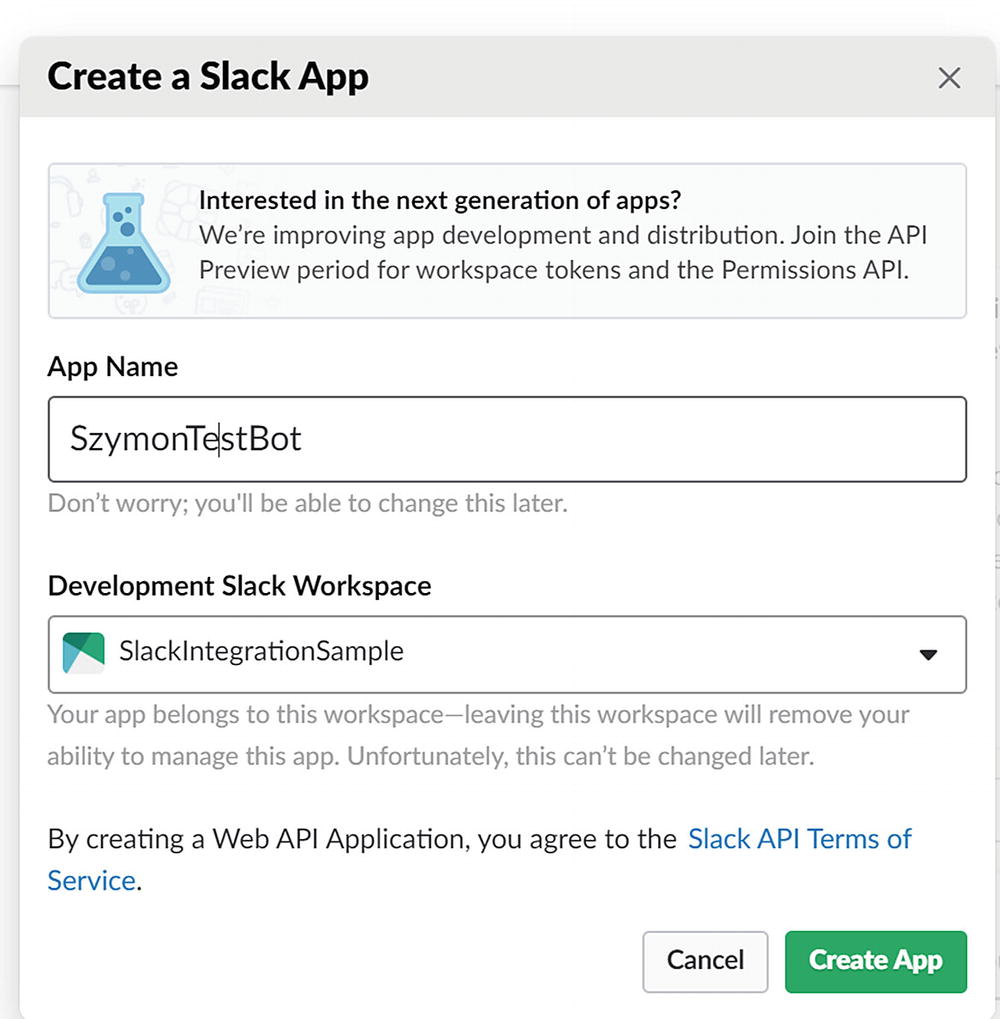The image size is (1000, 1019).
Task: Click the green Create App button
Action: [x=875, y=961]
